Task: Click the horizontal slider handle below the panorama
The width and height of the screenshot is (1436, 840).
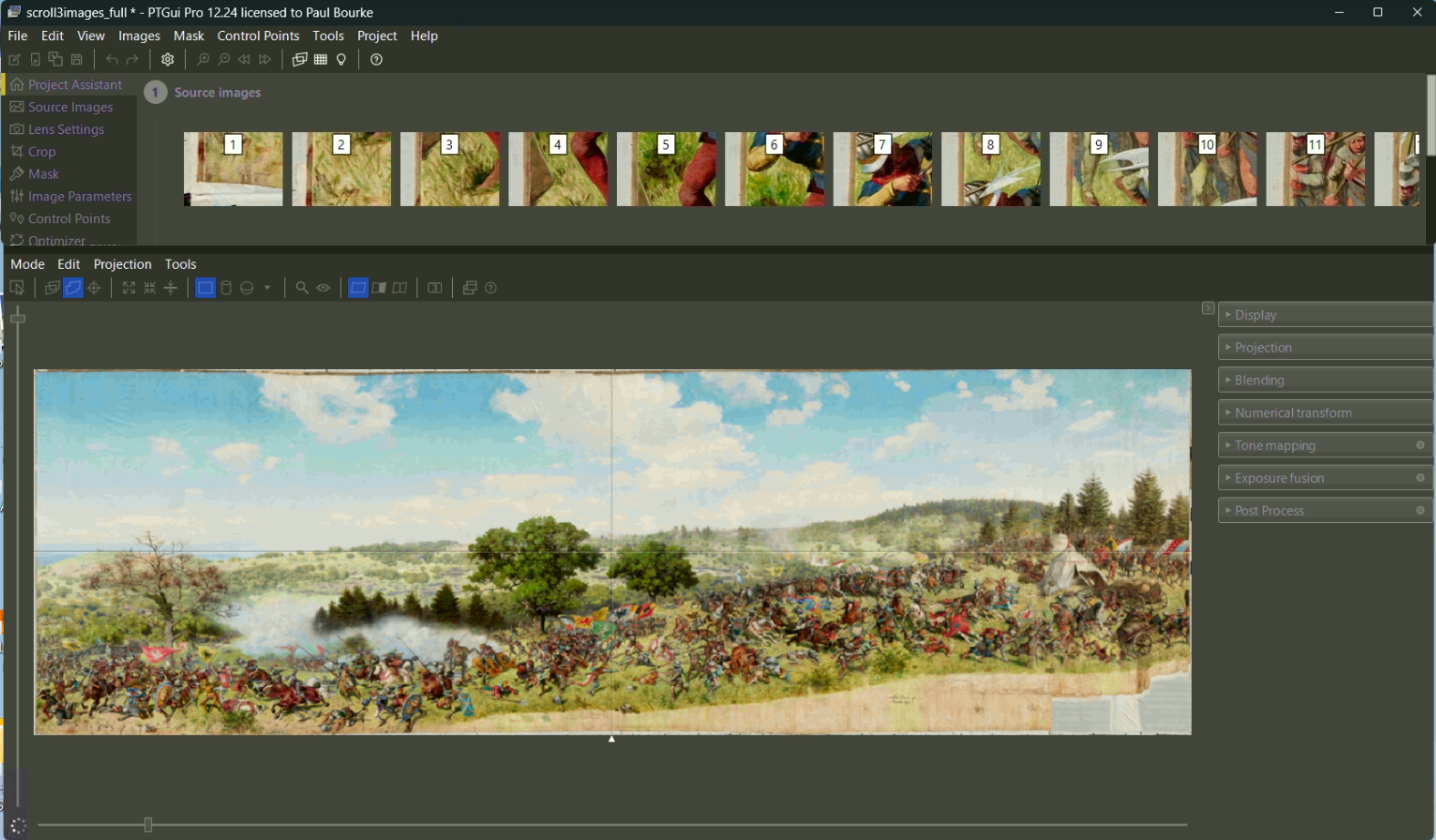Action: coord(148,825)
